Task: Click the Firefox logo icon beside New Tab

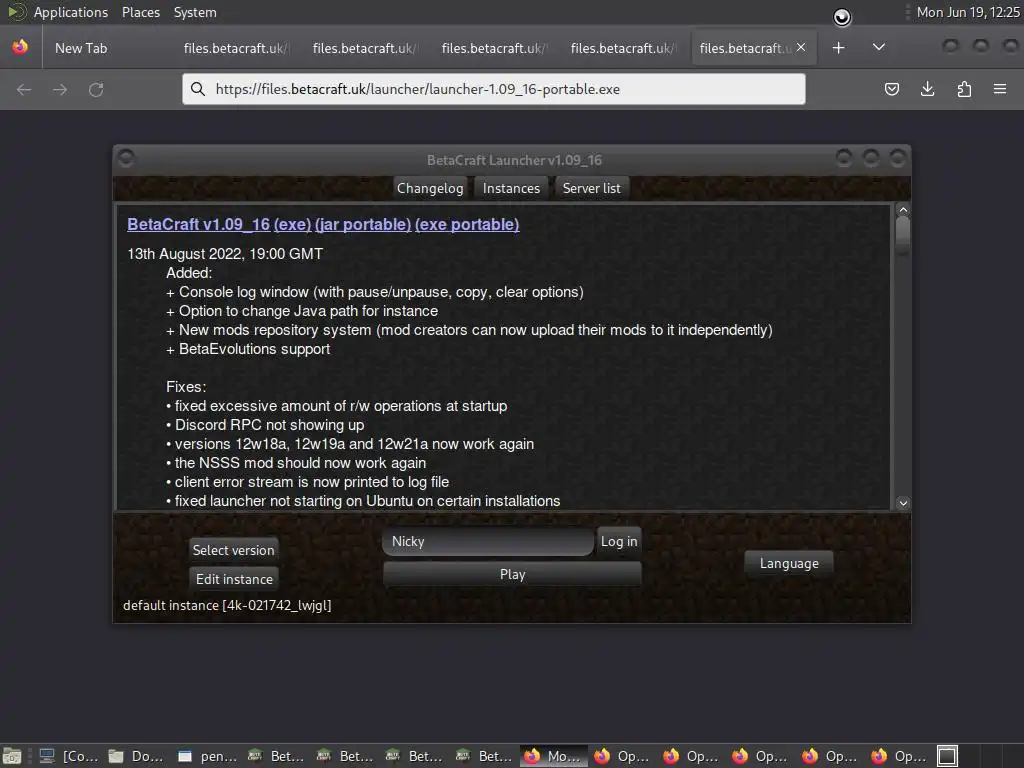Action: pos(20,47)
